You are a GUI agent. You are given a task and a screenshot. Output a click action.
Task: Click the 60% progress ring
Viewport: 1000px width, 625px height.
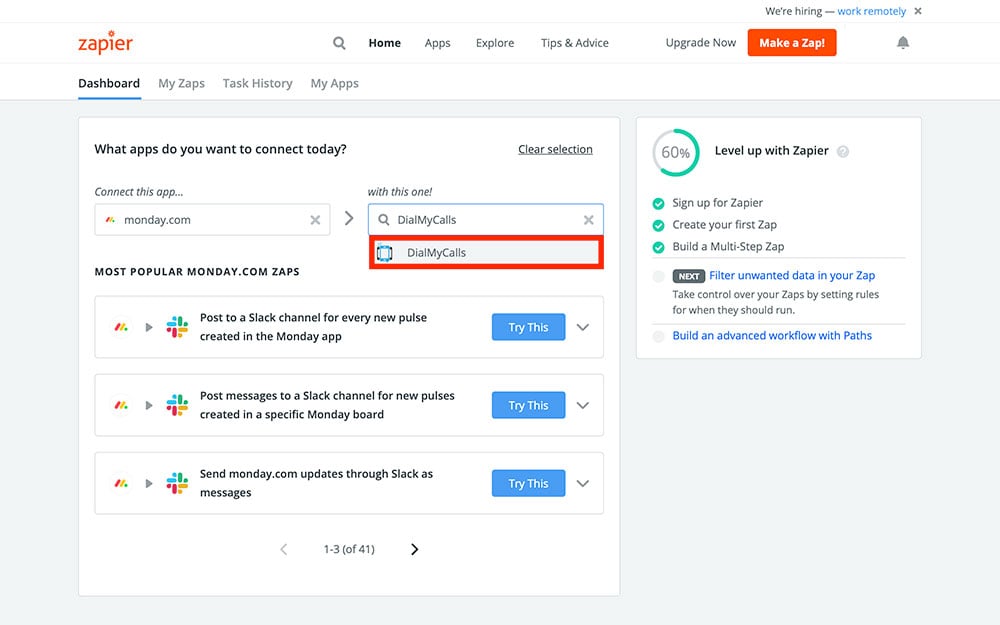click(676, 152)
